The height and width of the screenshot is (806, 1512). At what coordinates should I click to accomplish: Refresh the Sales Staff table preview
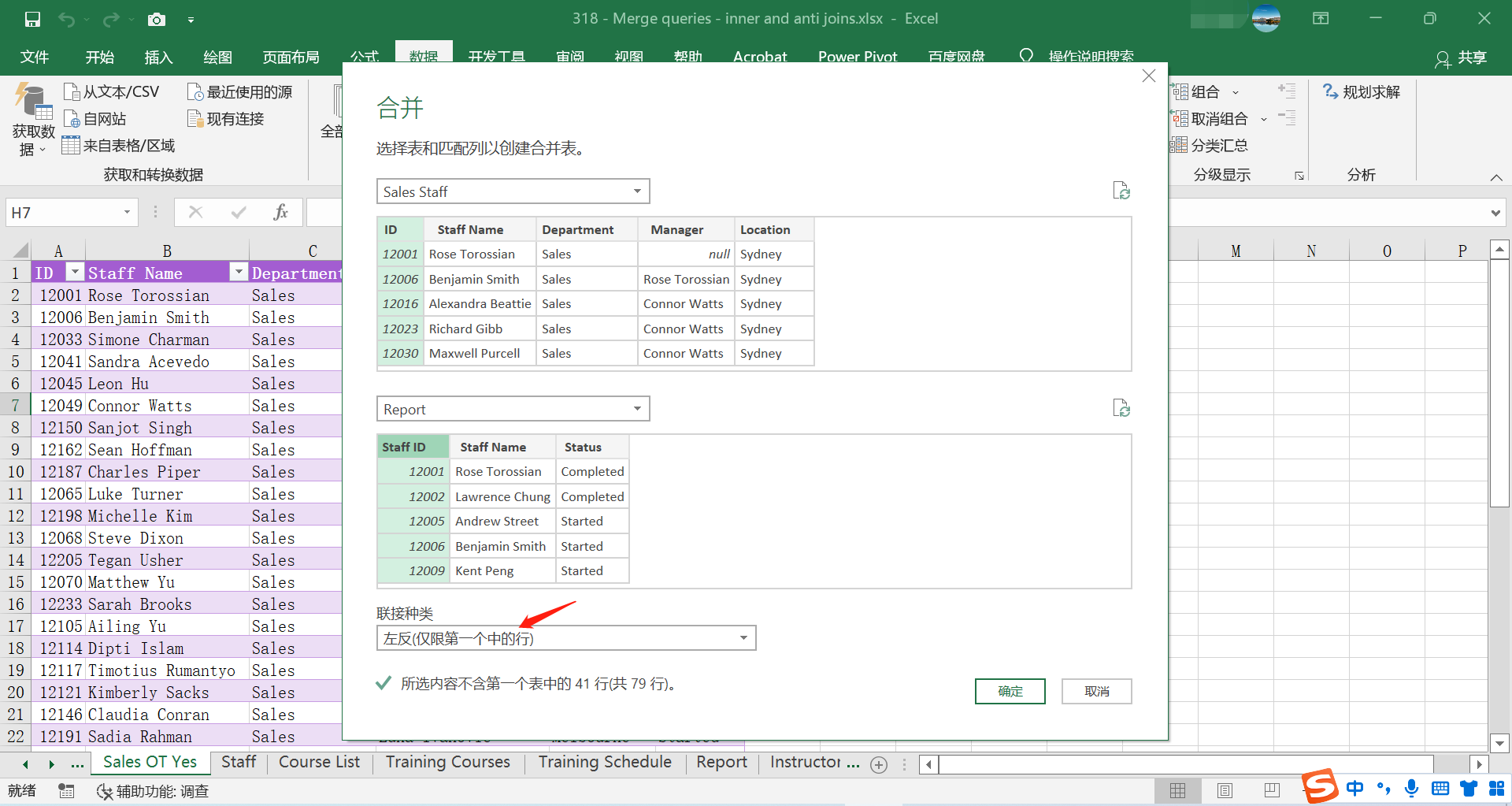pos(1121,191)
